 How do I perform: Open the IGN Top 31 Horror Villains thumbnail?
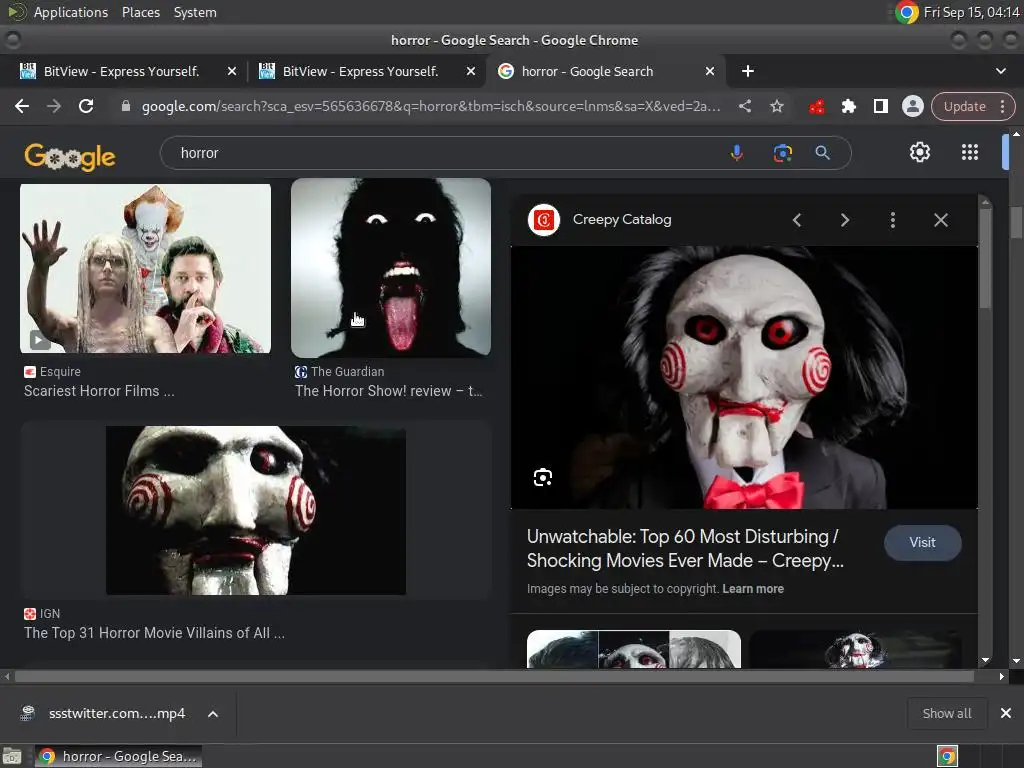point(256,510)
